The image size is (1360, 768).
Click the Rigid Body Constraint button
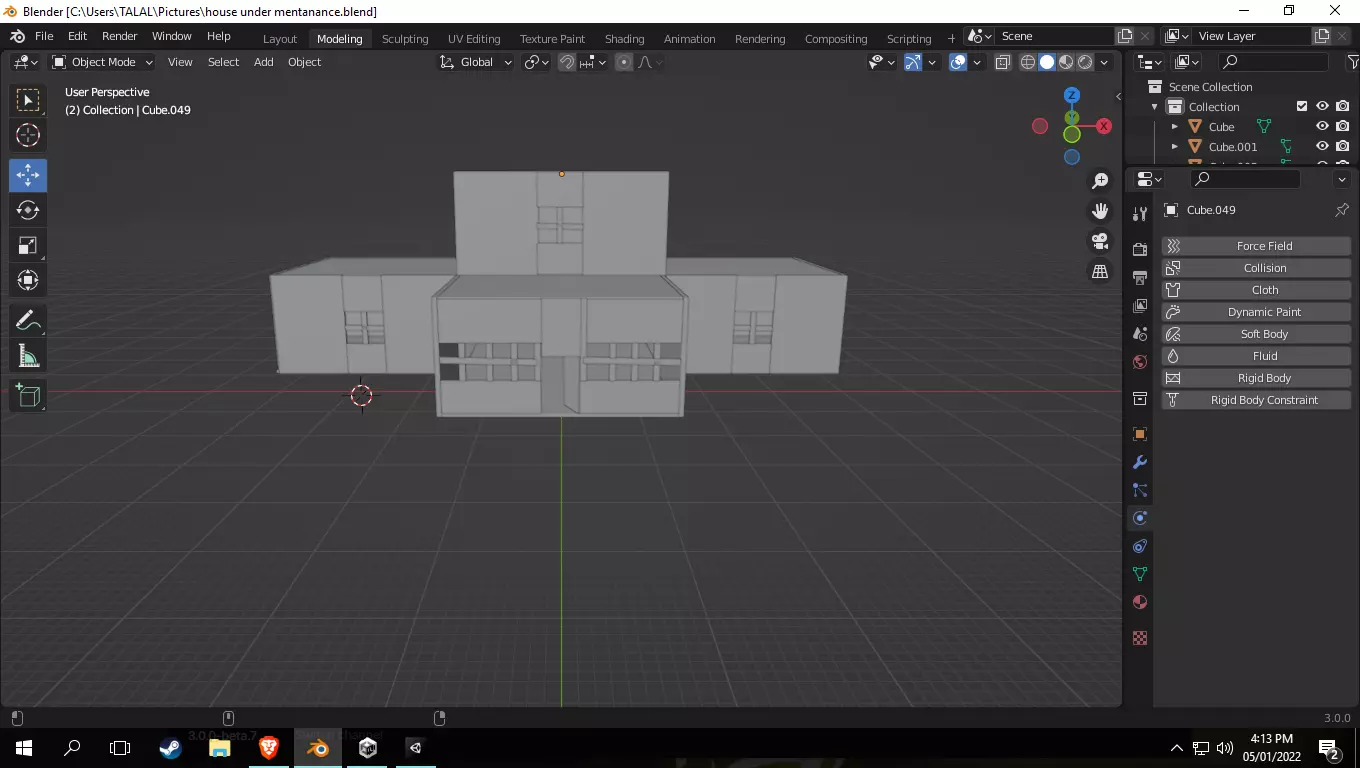pos(1256,400)
